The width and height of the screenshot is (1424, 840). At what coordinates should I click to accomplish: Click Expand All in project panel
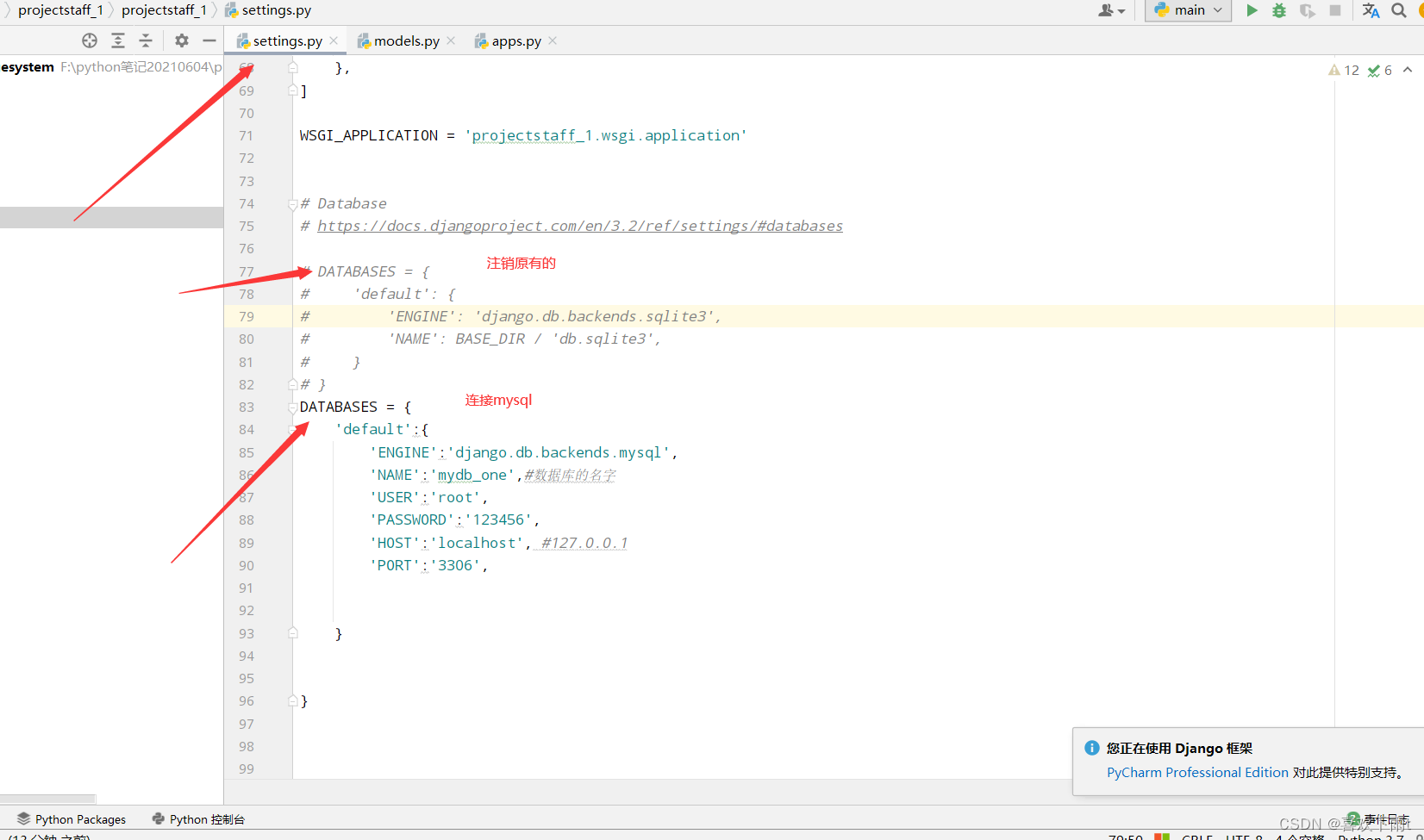118,40
